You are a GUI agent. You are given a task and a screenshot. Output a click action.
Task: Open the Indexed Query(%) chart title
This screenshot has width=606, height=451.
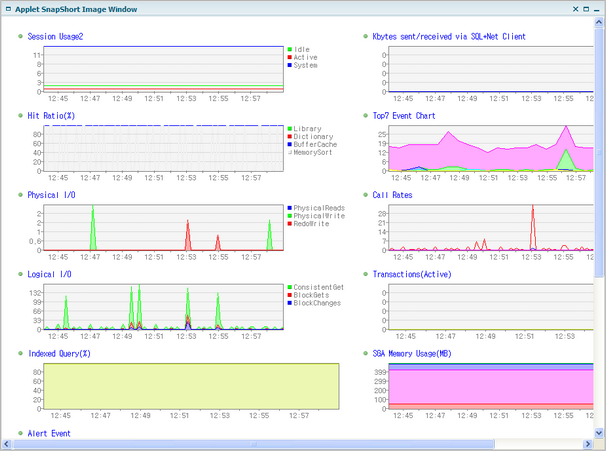point(59,353)
